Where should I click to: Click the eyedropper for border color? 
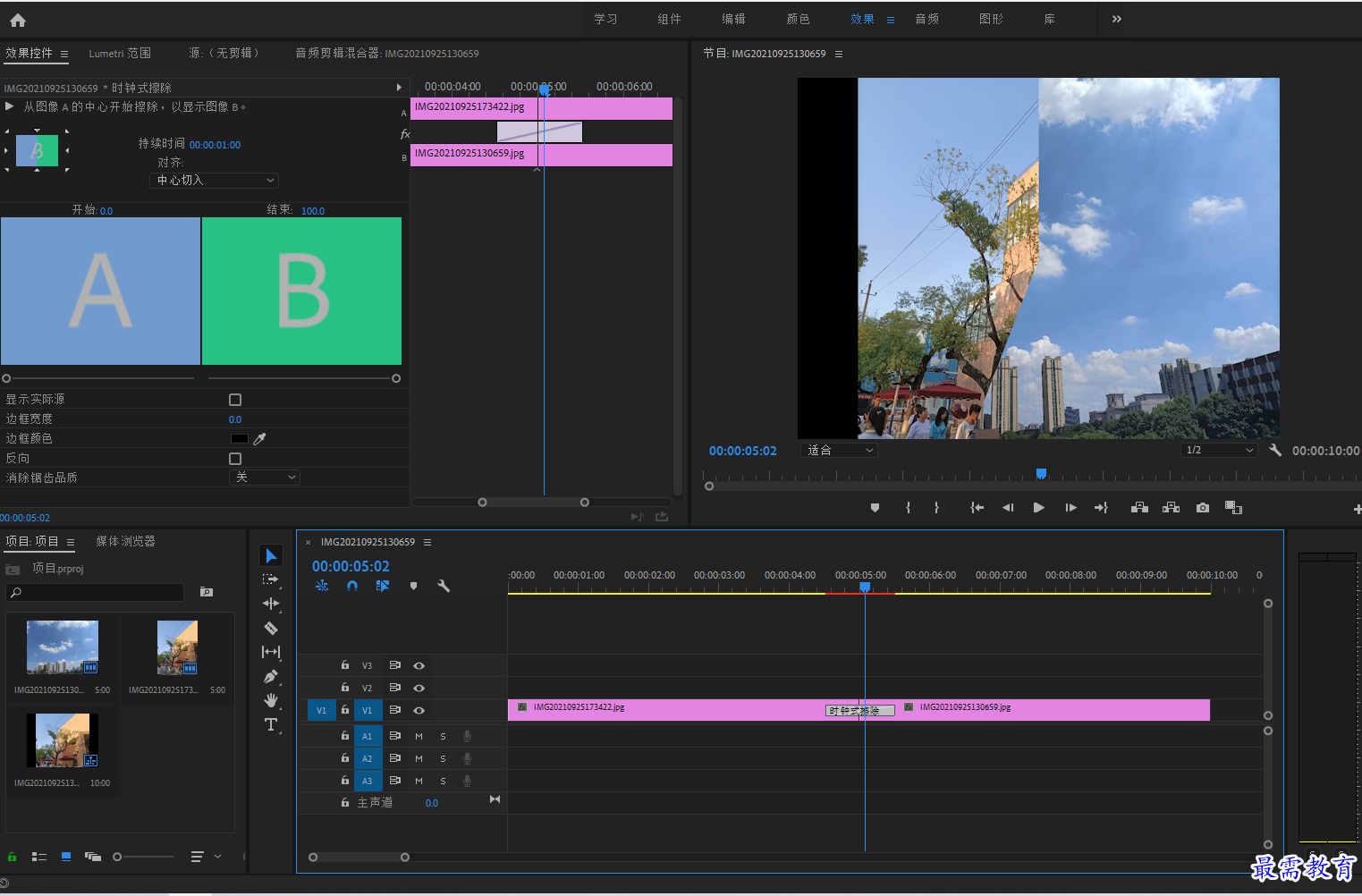(x=259, y=439)
